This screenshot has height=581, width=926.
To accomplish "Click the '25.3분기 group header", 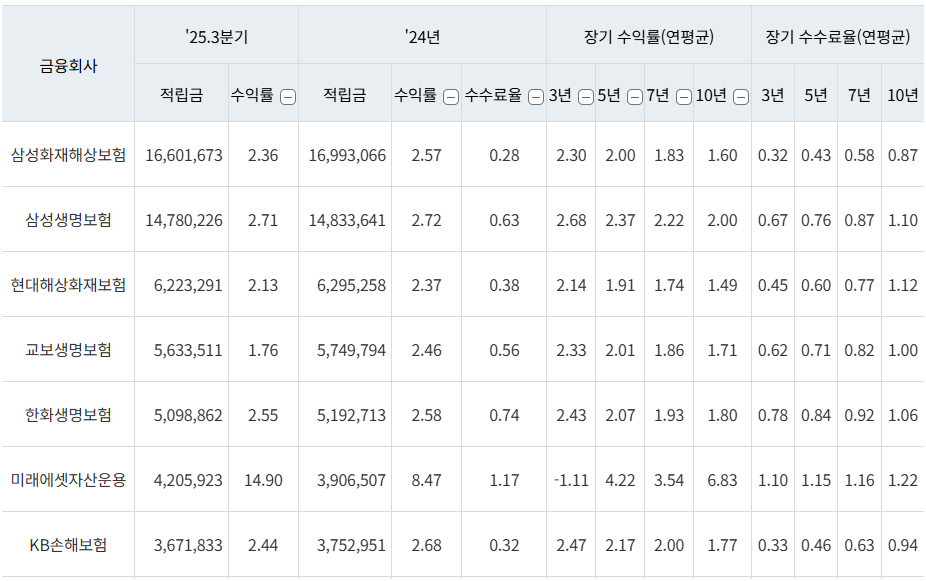I will [x=217, y=37].
